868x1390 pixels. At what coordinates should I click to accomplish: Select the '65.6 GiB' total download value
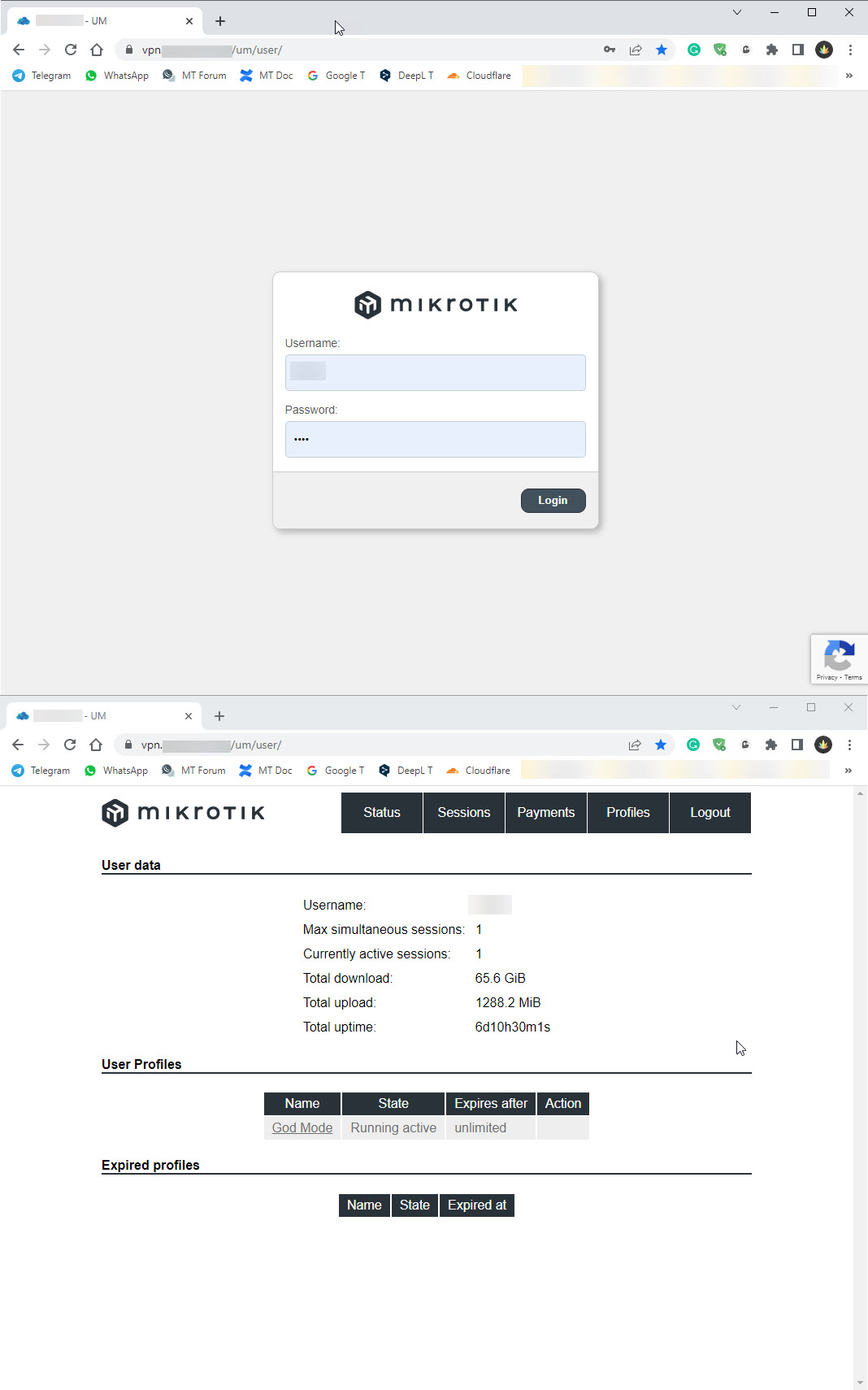coord(501,979)
